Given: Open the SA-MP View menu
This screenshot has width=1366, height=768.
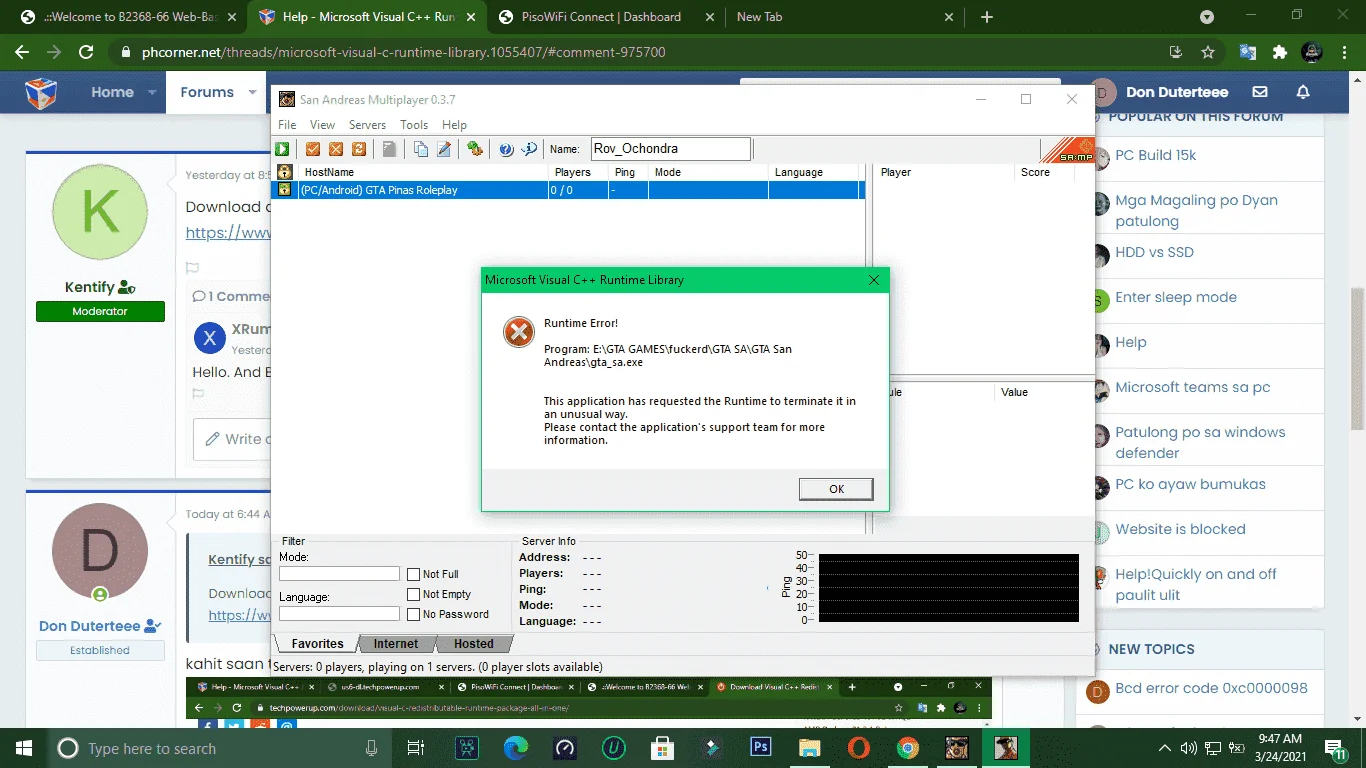Looking at the screenshot, I should [x=322, y=125].
